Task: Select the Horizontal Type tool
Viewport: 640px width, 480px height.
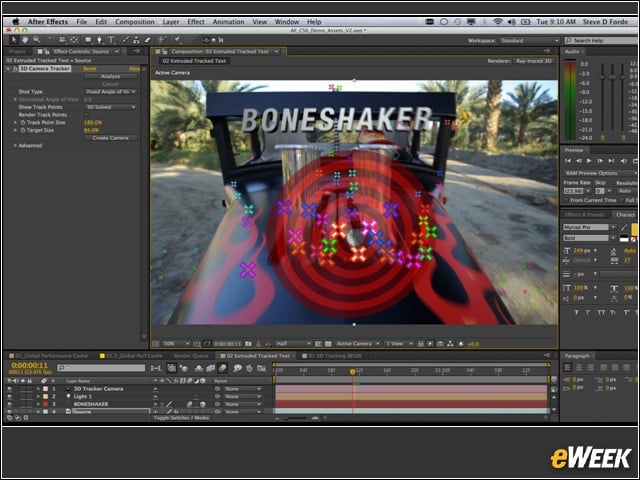Action: point(111,40)
